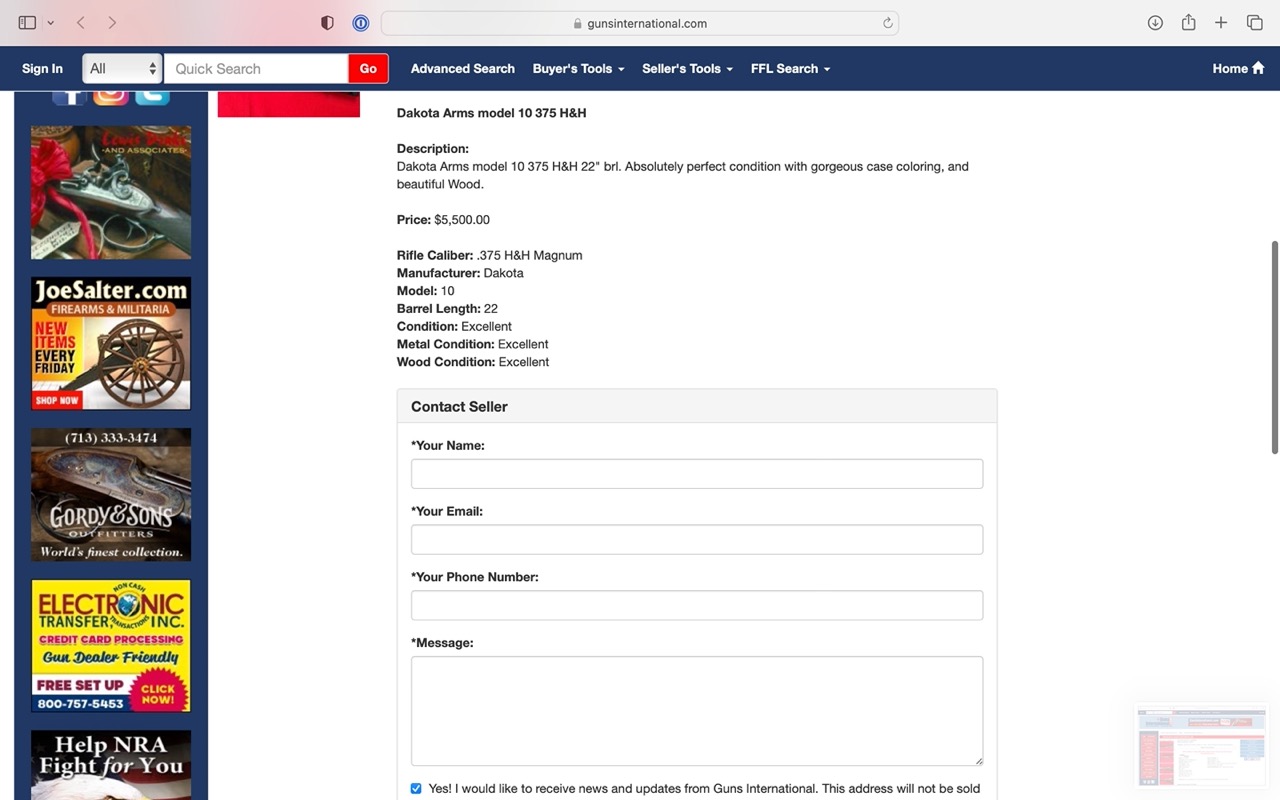Click the Share icon in Safari toolbar
Screen dimensions: 1280x800
coord(1188,23)
